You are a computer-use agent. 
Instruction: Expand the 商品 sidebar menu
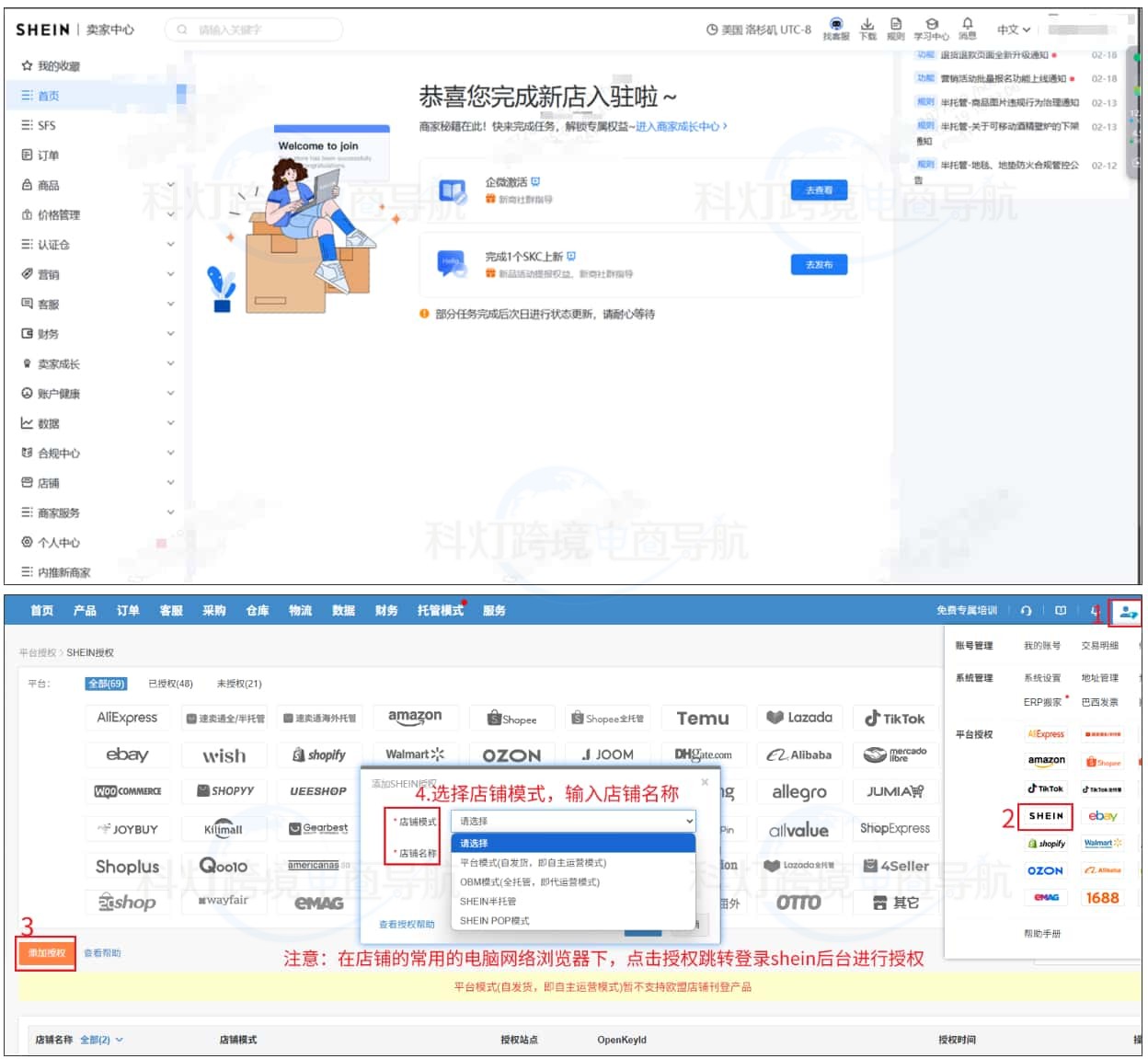pos(48,185)
